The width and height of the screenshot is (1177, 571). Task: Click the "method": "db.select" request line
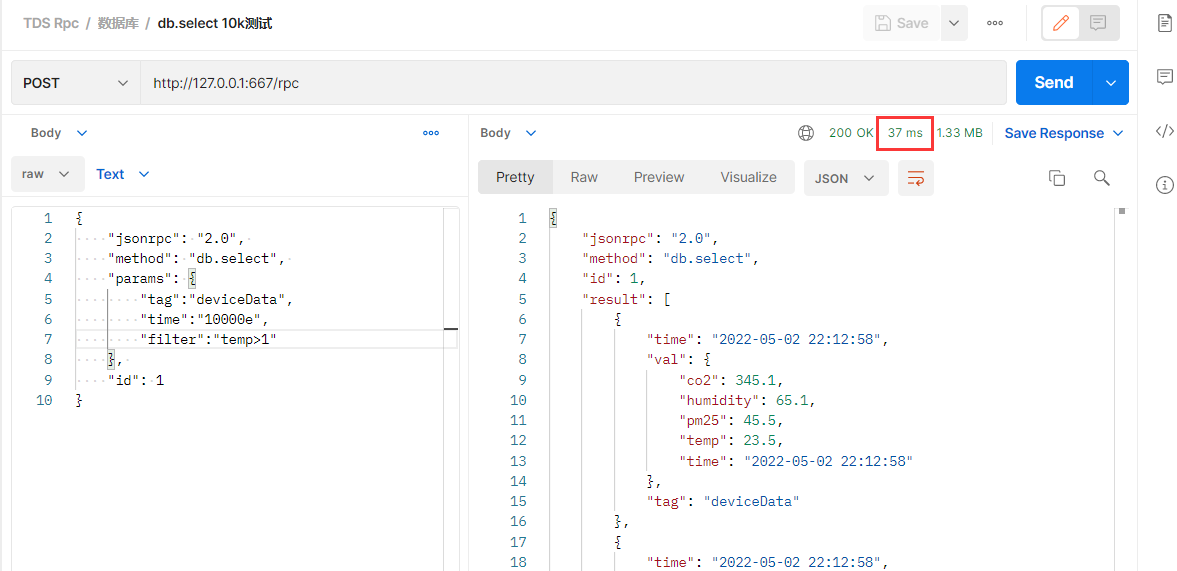[198, 259]
